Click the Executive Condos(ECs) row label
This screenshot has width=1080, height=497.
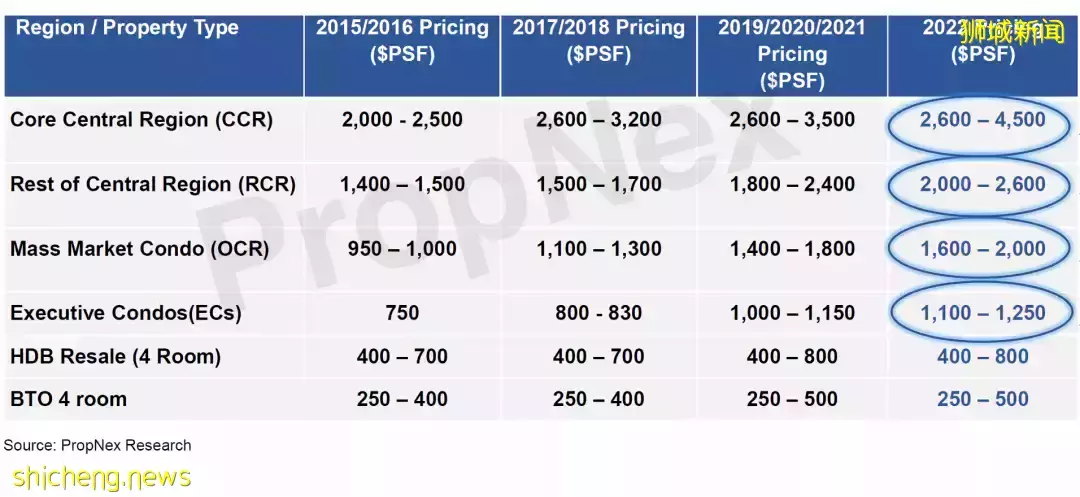[x=126, y=313]
